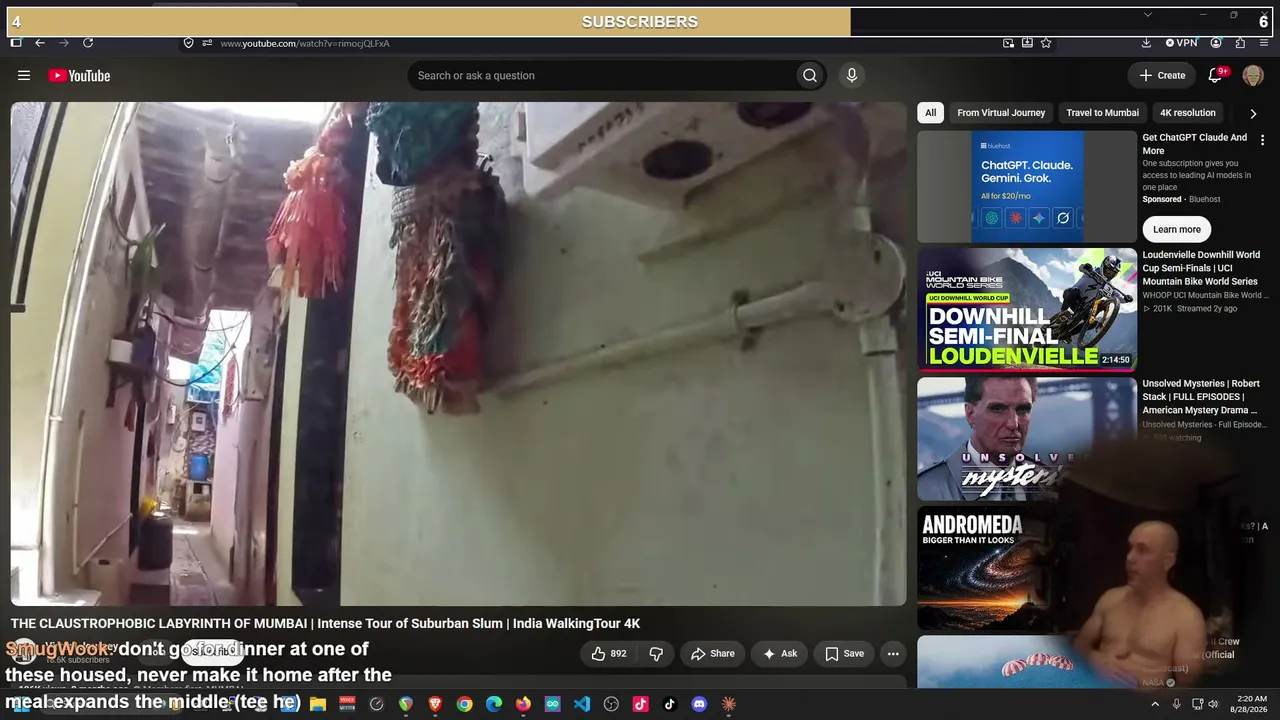Open sponsored ad options menu
The width and height of the screenshot is (1280, 720).
click(x=1262, y=141)
